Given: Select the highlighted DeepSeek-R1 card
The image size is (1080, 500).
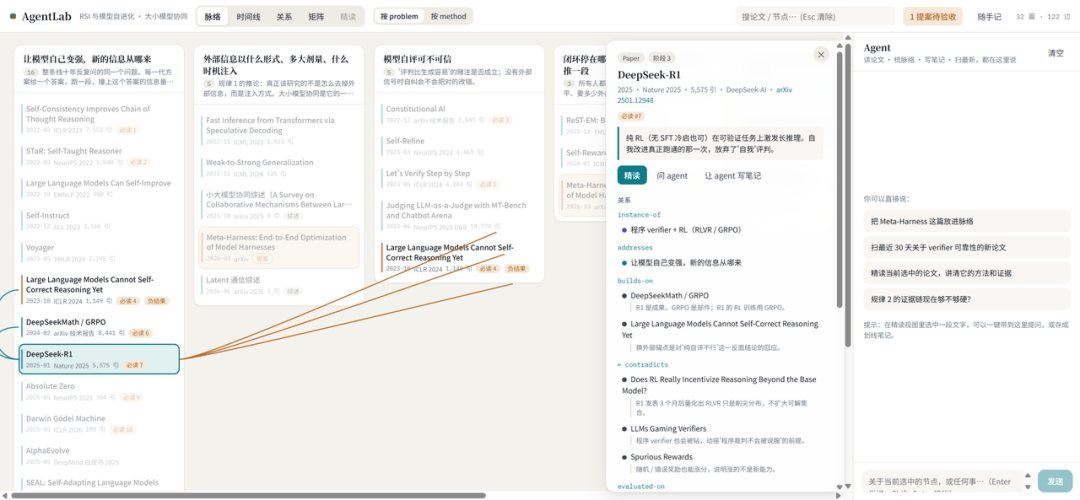Looking at the screenshot, I should point(99,359).
